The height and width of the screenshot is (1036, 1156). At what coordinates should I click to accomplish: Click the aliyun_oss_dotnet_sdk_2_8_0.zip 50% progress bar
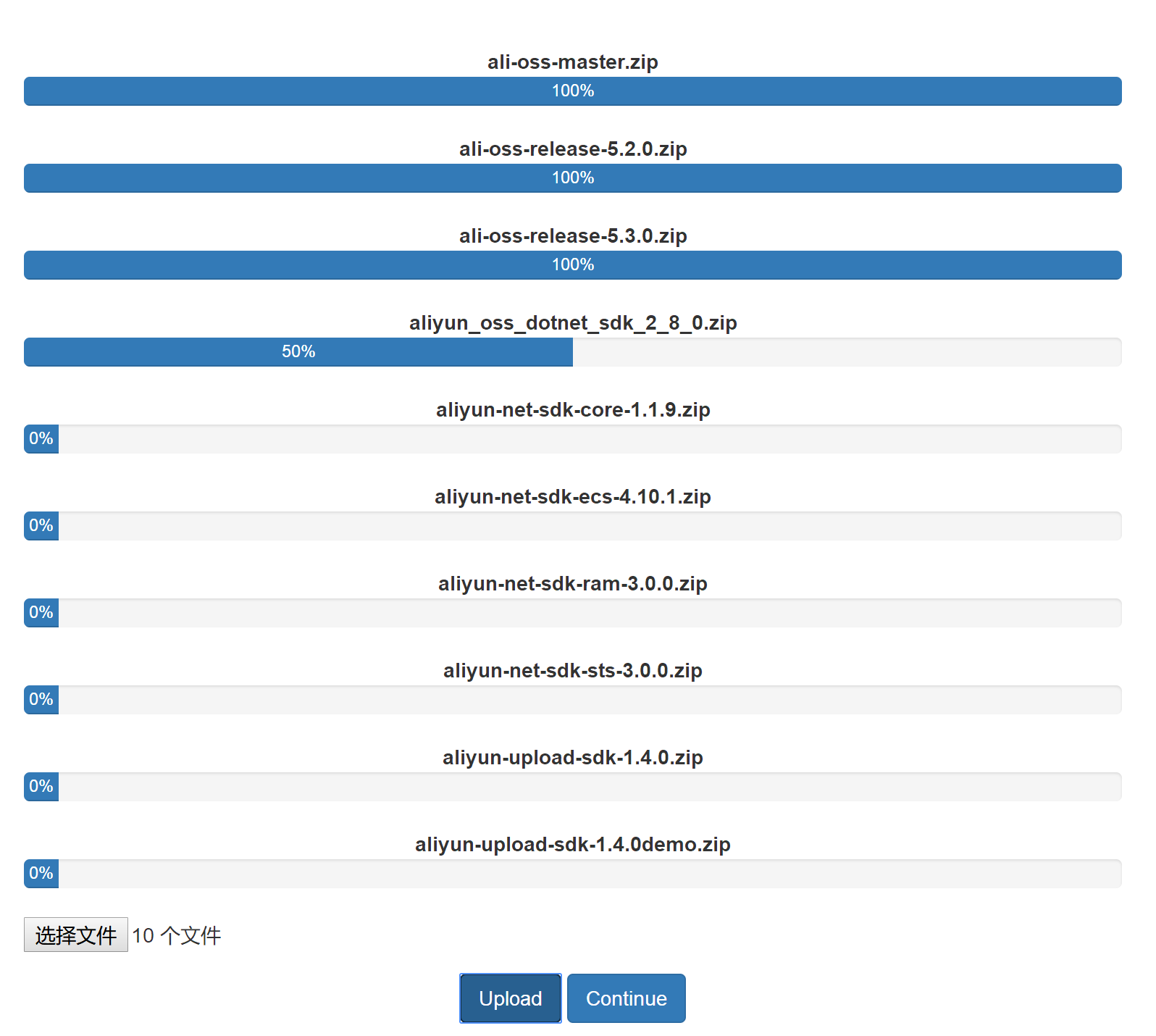coord(573,352)
